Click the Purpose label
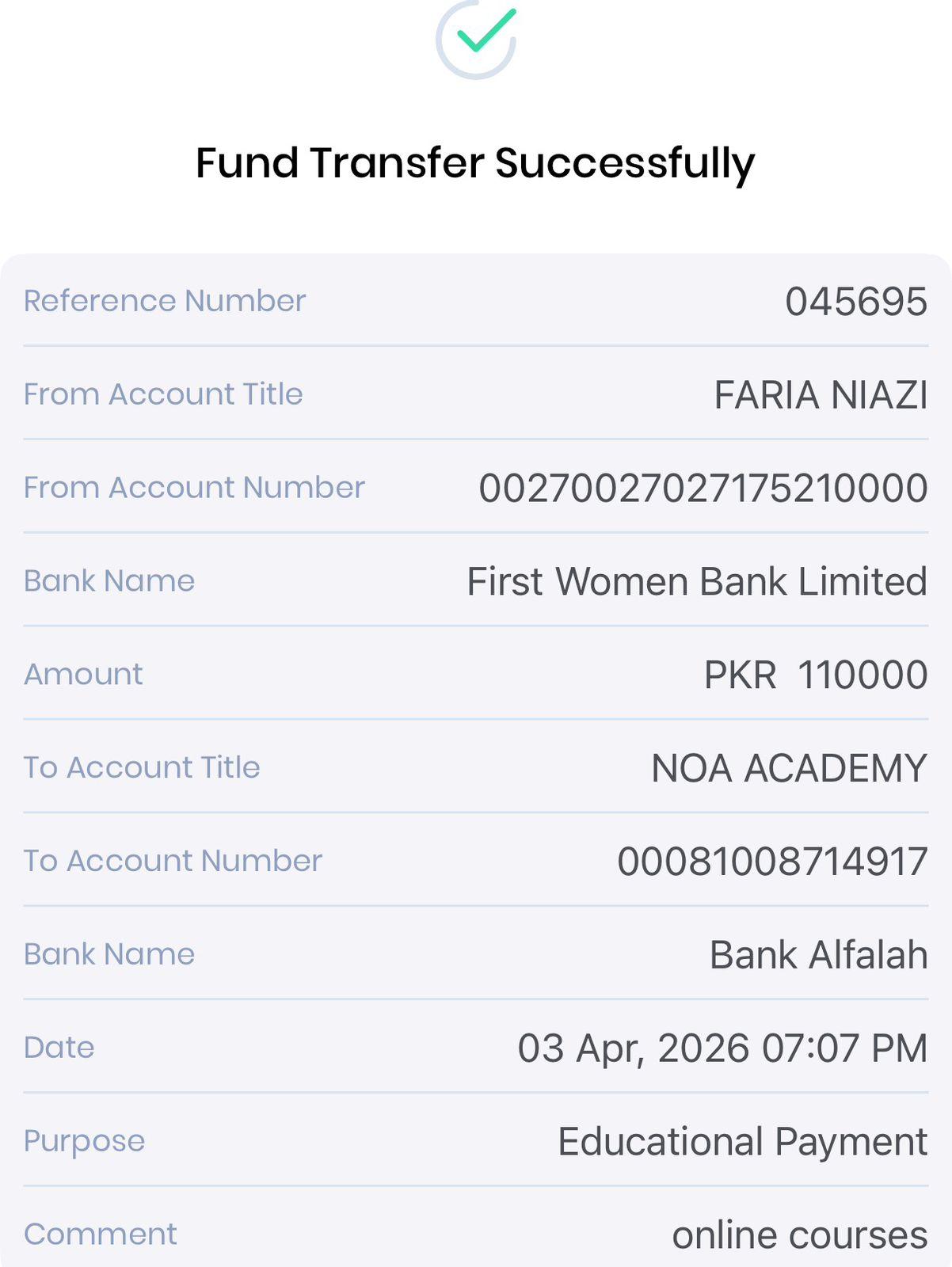Viewport: 952px width, 1267px height. [84, 1141]
